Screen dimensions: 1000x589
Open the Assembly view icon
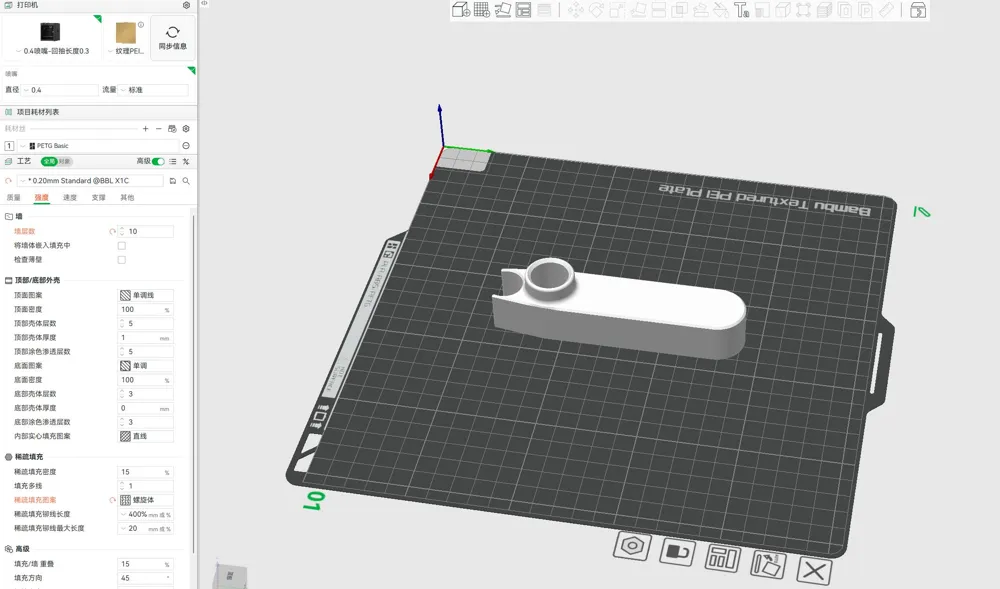point(918,10)
